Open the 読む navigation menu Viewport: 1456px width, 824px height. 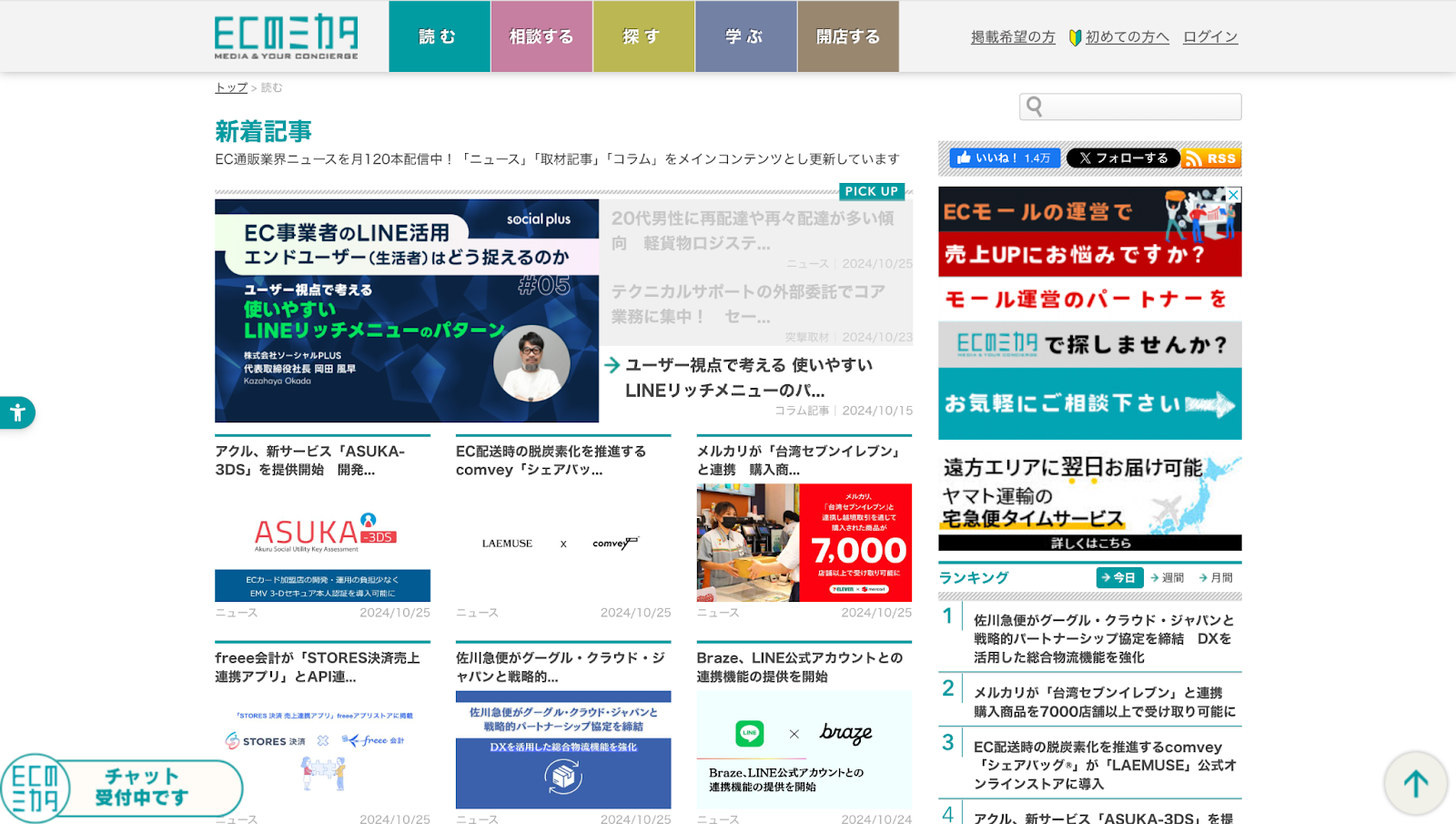439,36
